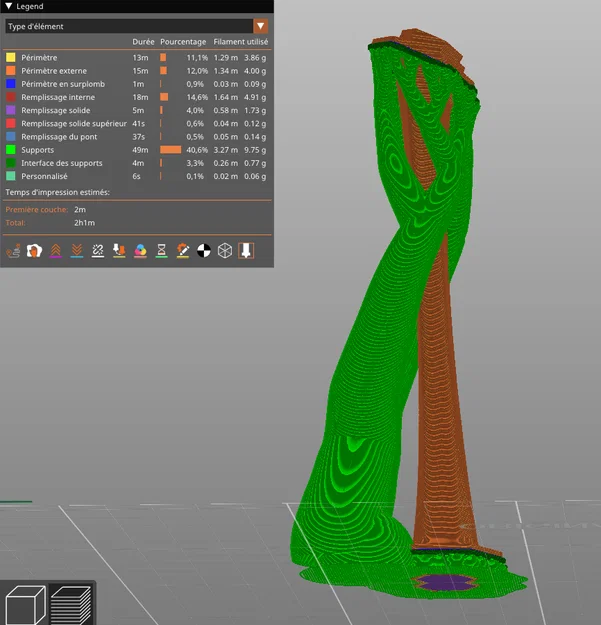601x625 pixels.
Task: Click the Temps d'impression estimés heading
Action: click(x=57, y=192)
